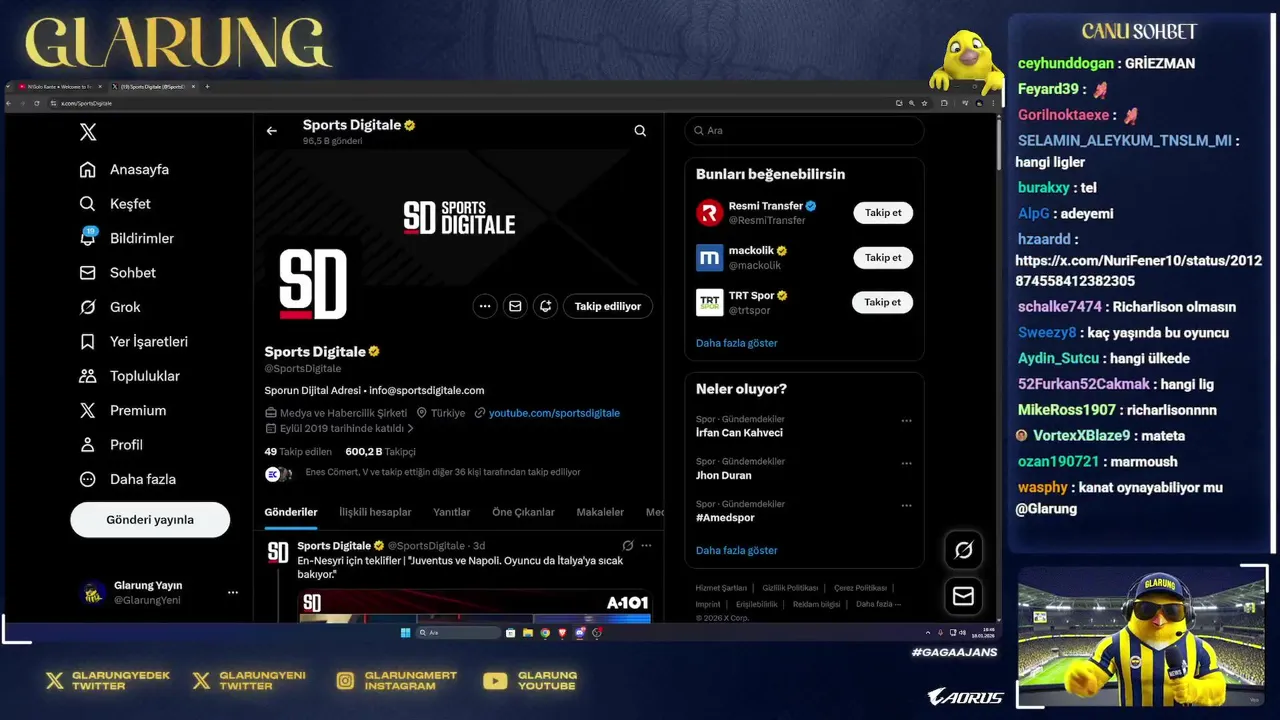This screenshot has width=1280, height=720.
Task: Click the Takip ediliyor button
Action: pos(608,306)
